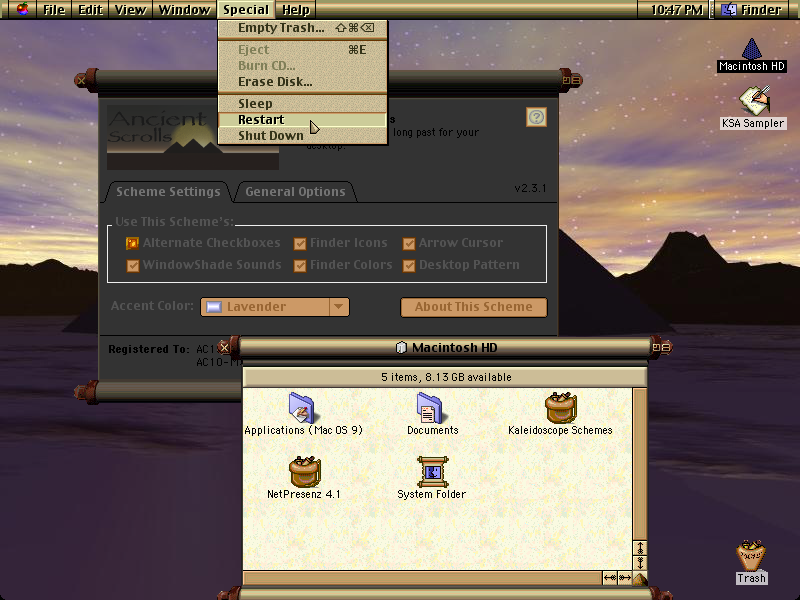The width and height of the screenshot is (800, 600).
Task: Click the Lavender color swatch
Action: (x=214, y=307)
